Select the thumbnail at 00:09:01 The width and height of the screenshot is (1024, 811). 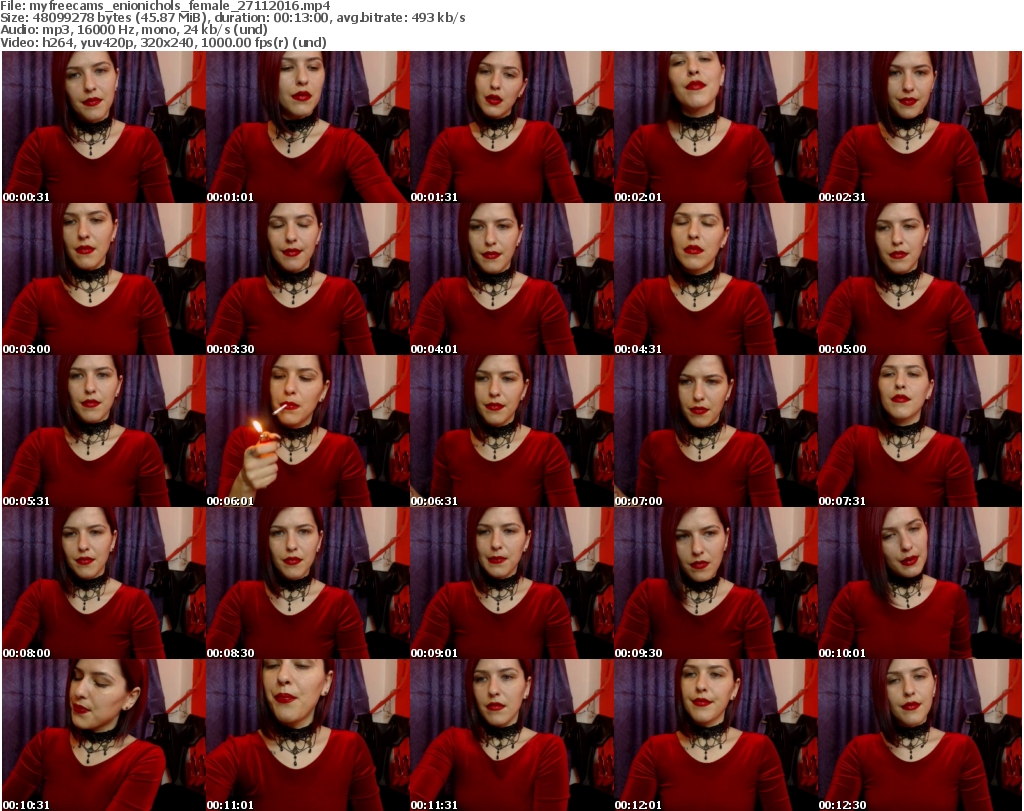coord(511,583)
